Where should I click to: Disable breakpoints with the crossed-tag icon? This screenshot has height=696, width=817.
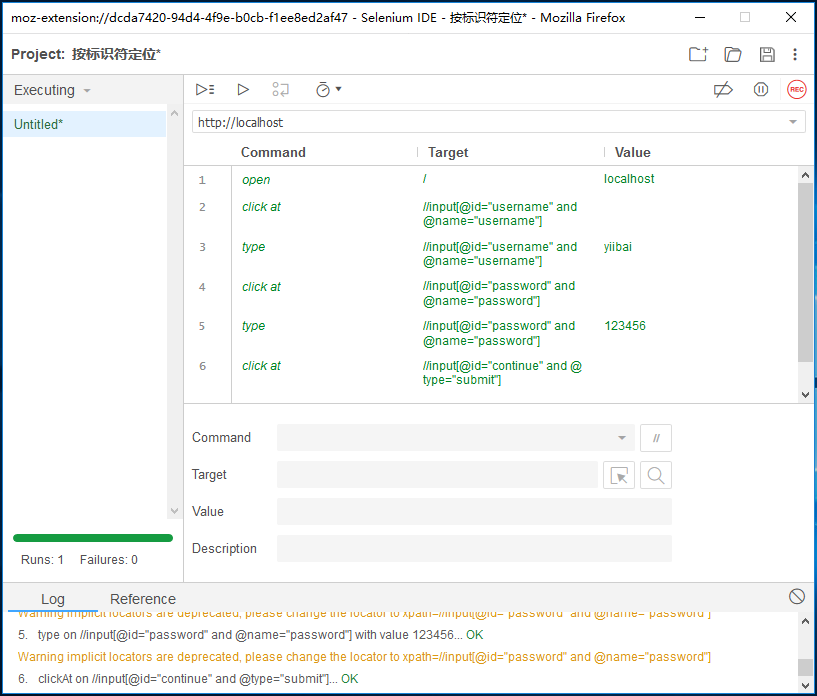(x=723, y=90)
